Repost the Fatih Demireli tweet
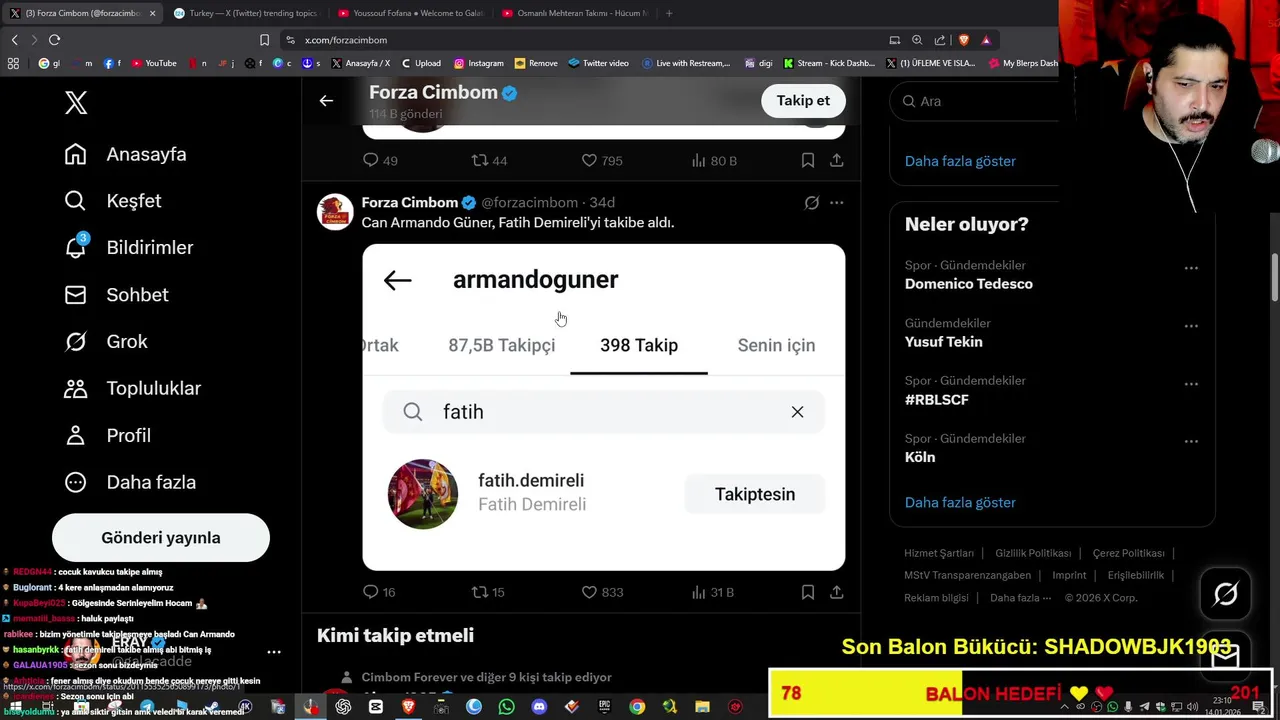Image resolution: width=1280 pixels, height=720 pixels. coord(488,592)
